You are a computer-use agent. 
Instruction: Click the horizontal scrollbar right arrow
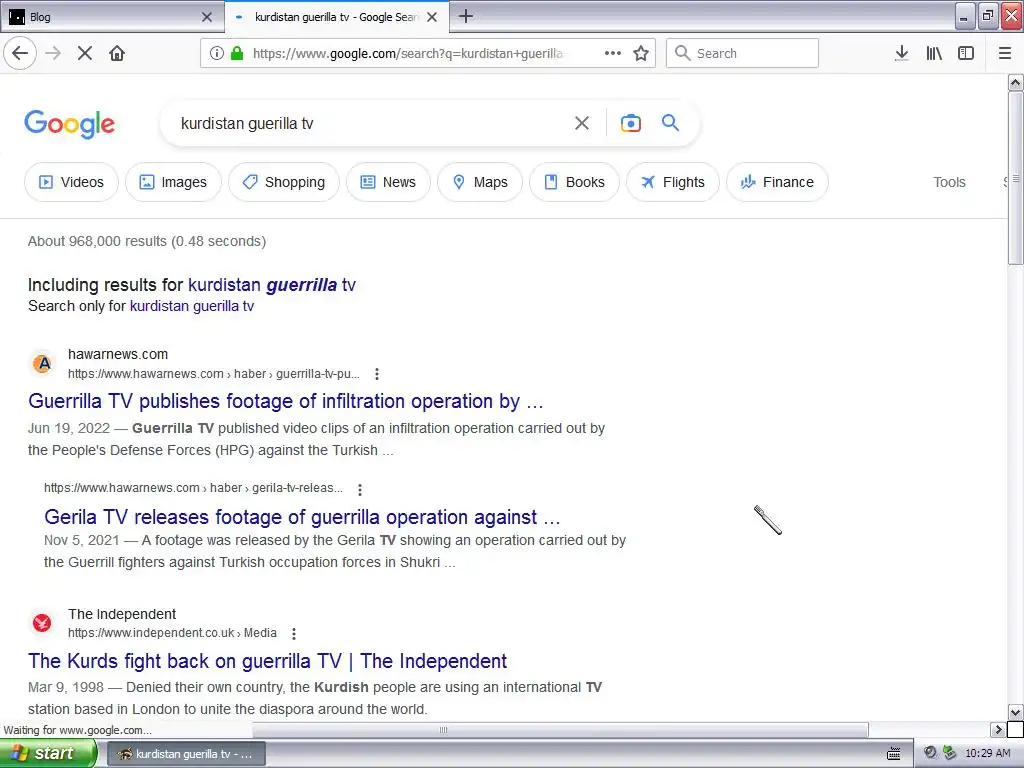click(x=998, y=729)
